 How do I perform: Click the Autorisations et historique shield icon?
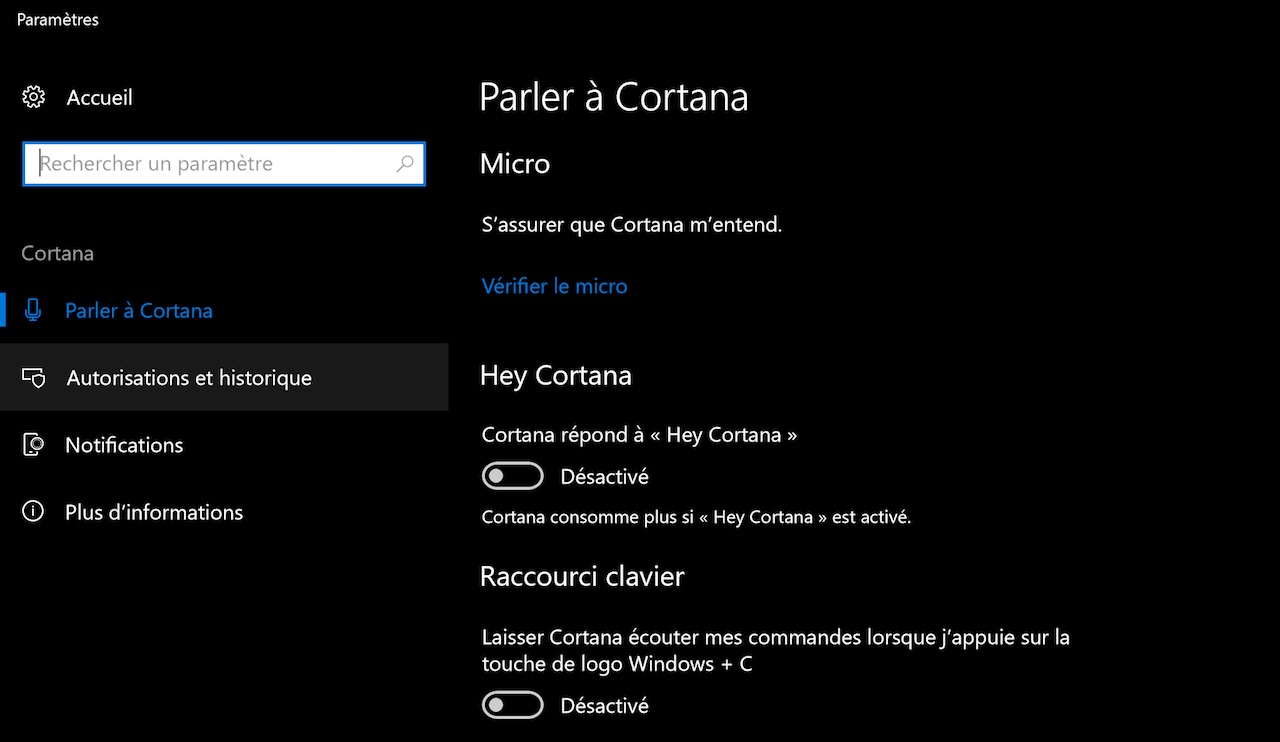click(x=33, y=378)
